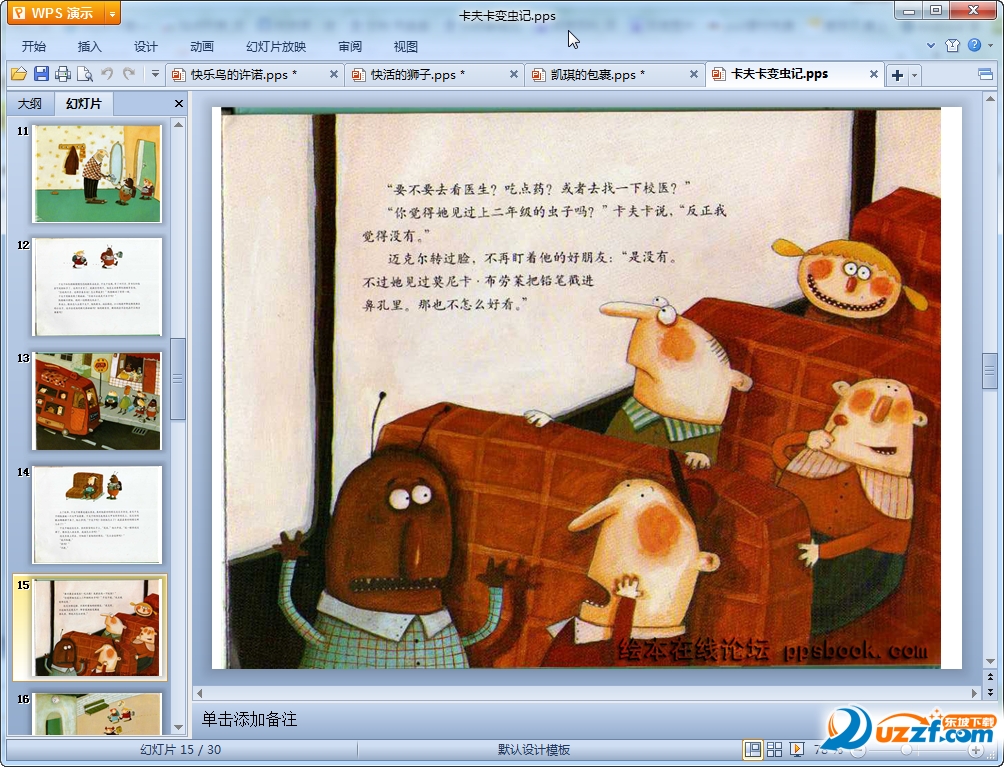The height and width of the screenshot is (767, 1004).
Task: Click the zoom slider handle
Action: pos(907,750)
